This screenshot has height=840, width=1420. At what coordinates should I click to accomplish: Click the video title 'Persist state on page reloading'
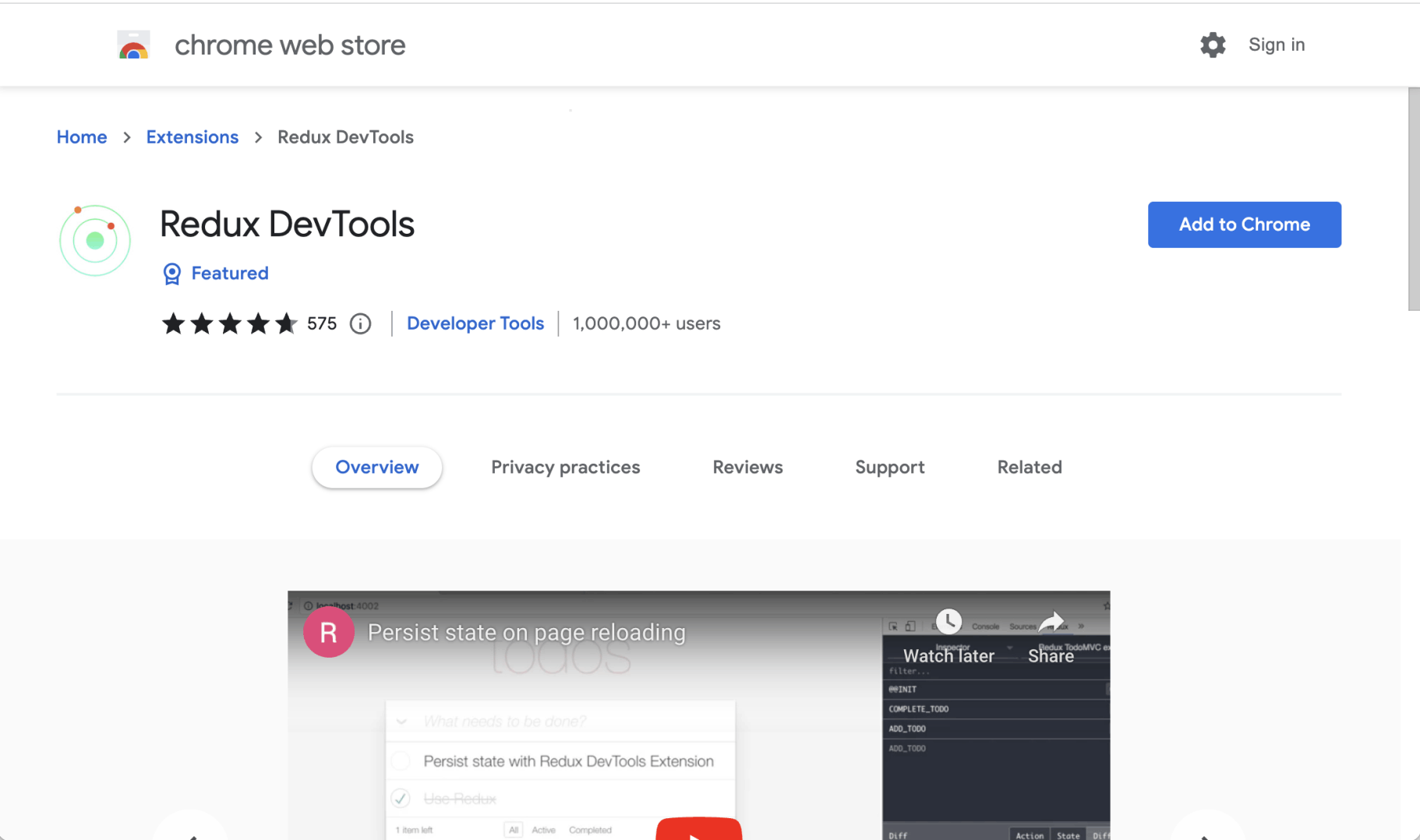pos(527,633)
